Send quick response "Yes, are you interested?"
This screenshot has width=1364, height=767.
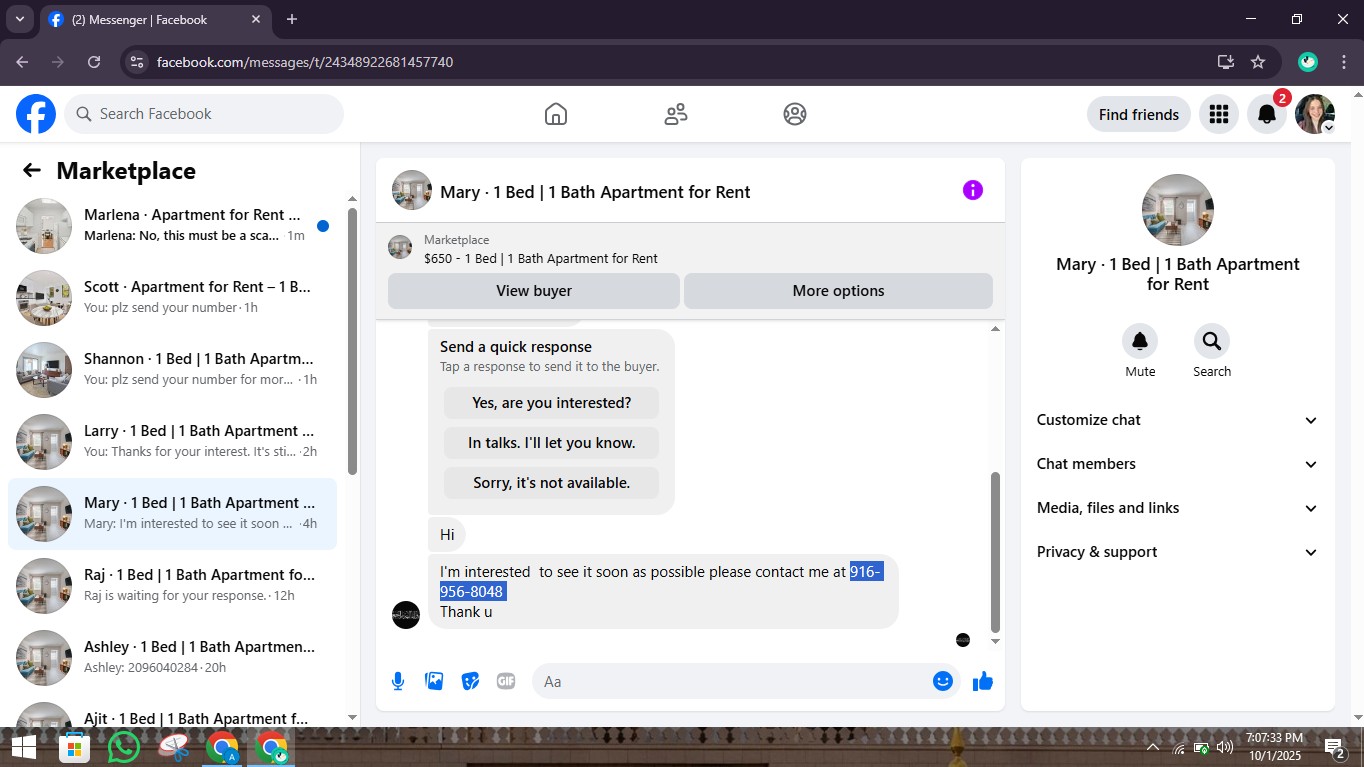coord(552,403)
